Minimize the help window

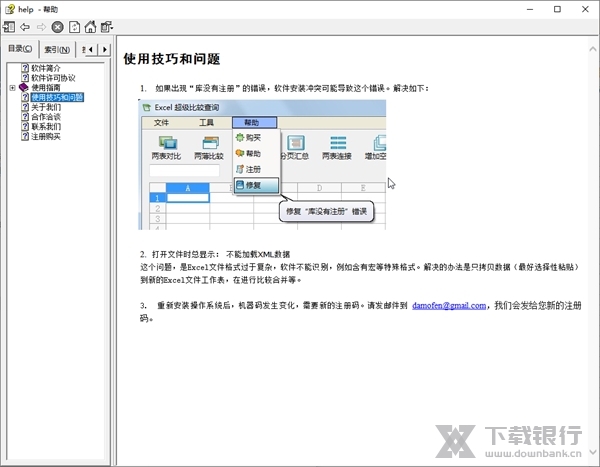pyautogui.click(x=530, y=9)
